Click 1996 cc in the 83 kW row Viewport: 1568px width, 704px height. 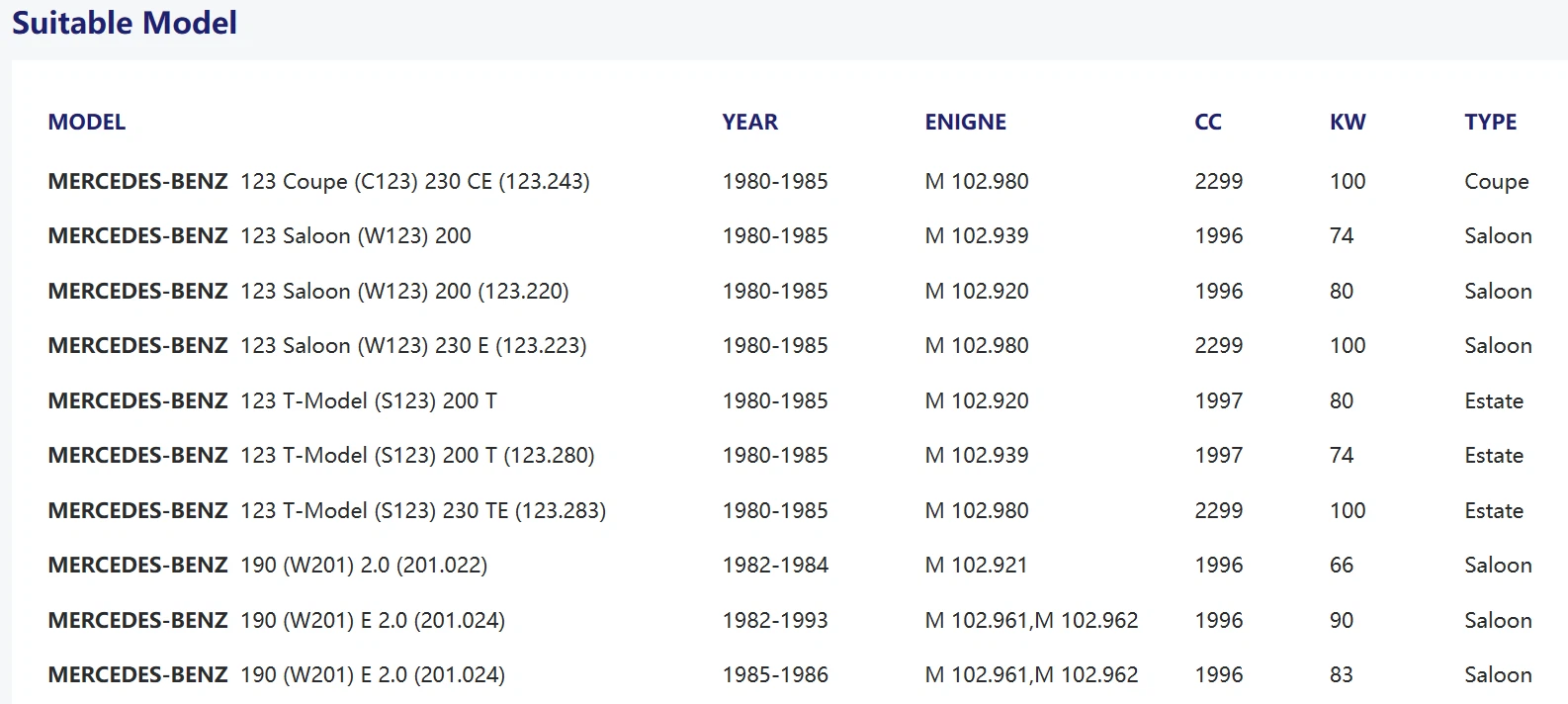[x=1218, y=675]
